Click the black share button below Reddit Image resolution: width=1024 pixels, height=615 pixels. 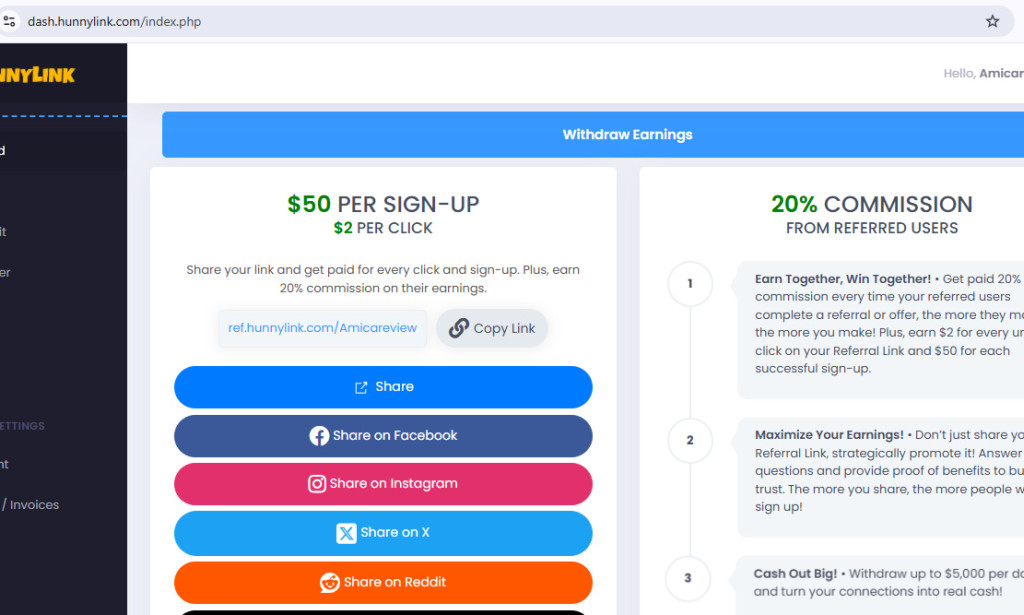[383, 612]
